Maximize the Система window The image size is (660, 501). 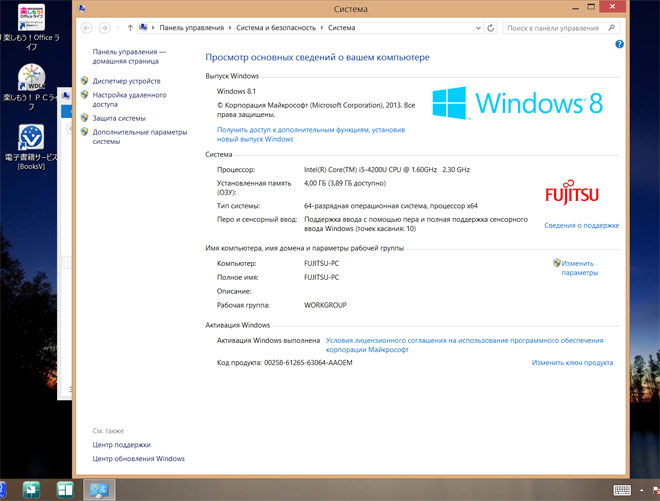pyautogui.click(x=591, y=7)
